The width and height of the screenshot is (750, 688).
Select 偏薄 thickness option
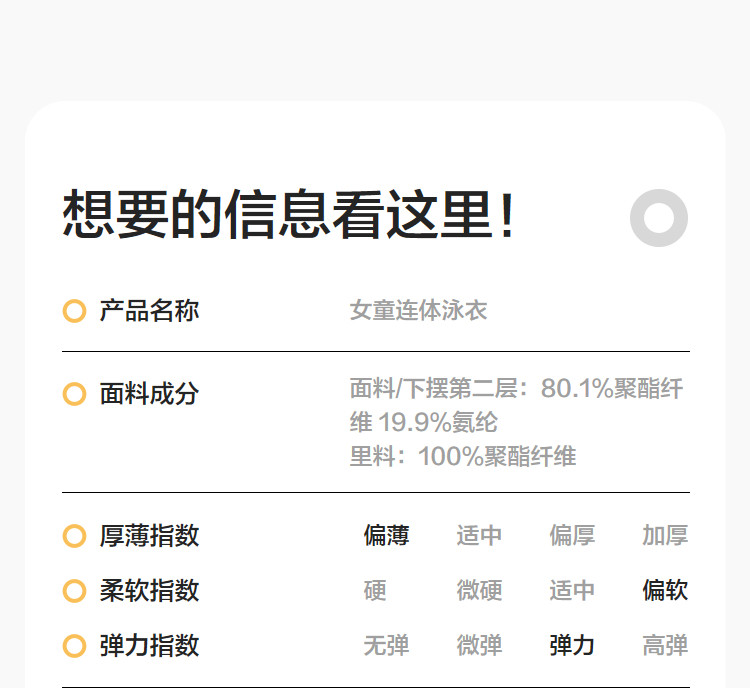[x=386, y=536]
